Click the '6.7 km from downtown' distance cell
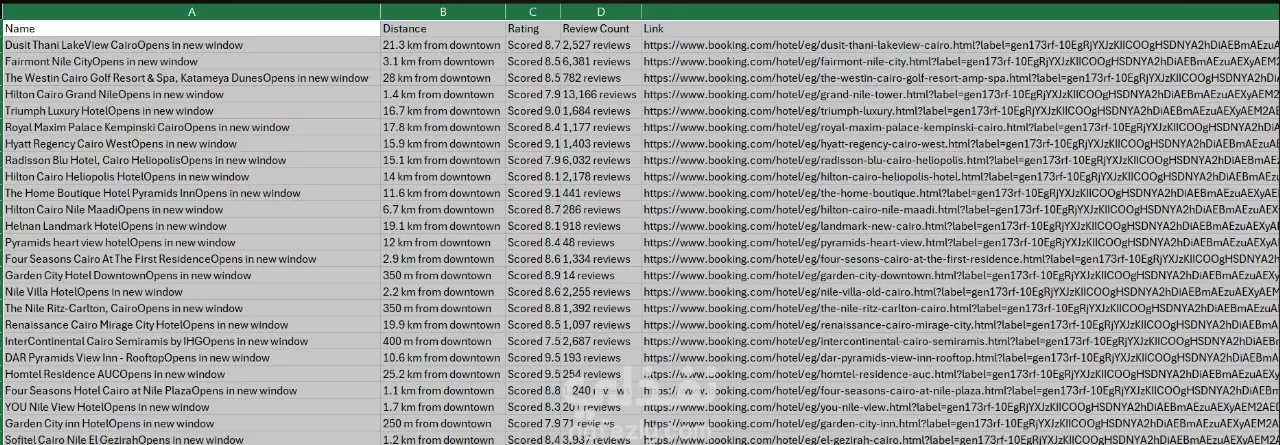The width and height of the screenshot is (1280, 445). [x=442, y=210]
